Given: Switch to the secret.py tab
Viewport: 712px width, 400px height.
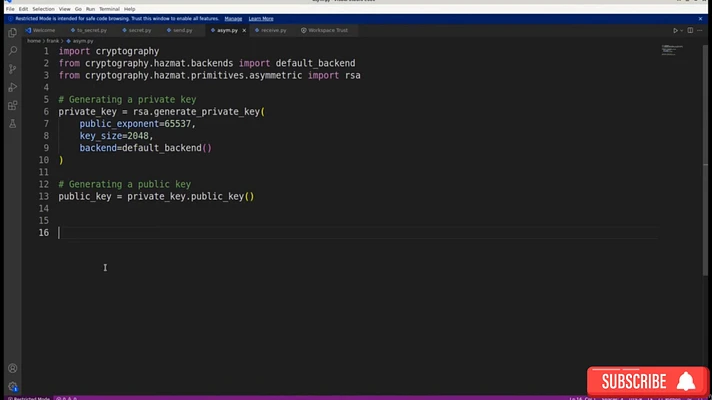Looking at the screenshot, I should [137, 30].
